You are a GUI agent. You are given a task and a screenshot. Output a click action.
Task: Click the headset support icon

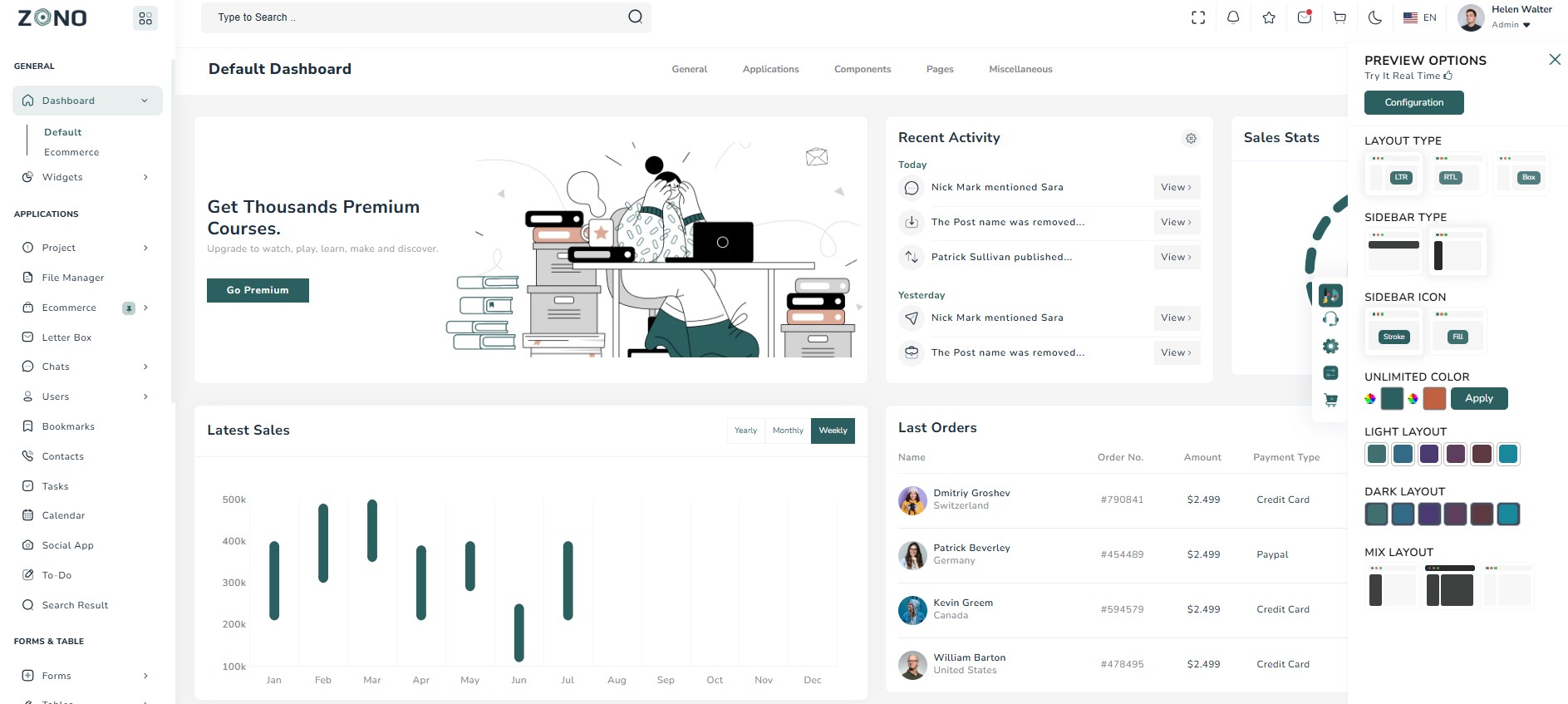pyautogui.click(x=1330, y=319)
